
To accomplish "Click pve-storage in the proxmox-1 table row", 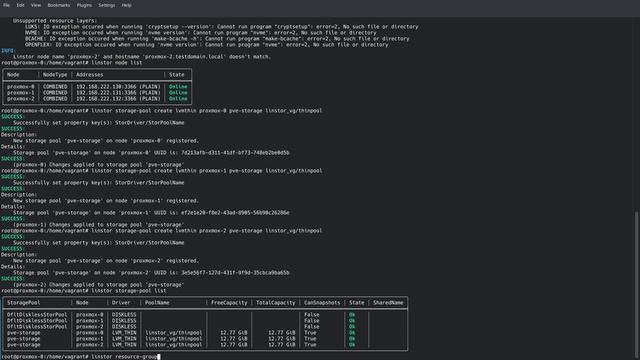I will pyautogui.click(x=24, y=339).
